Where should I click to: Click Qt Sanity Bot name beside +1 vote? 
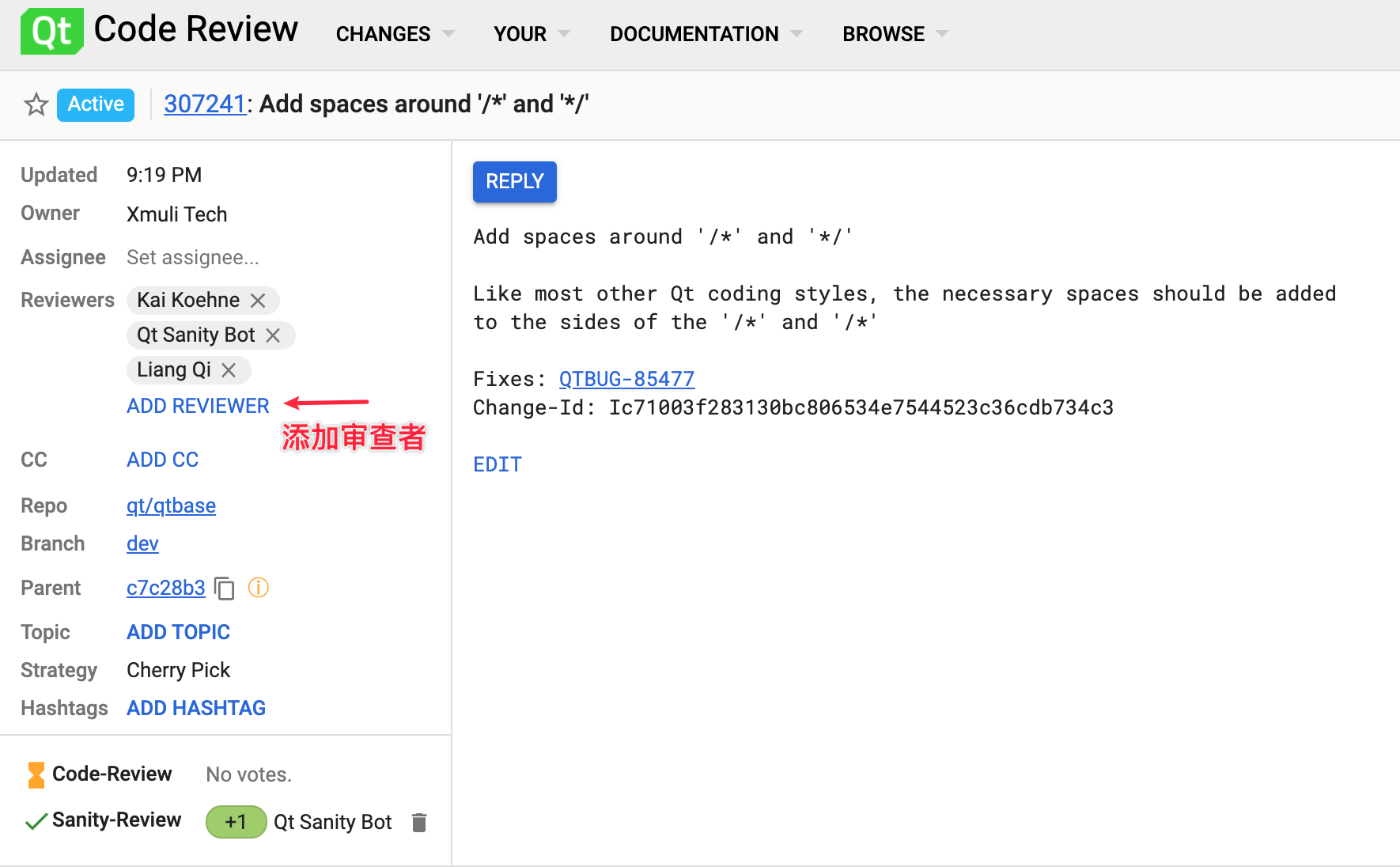click(332, 822)
